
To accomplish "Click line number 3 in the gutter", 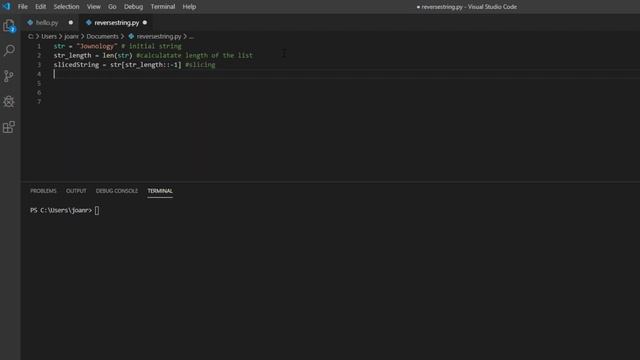I will pyautogui.click(x=39, y=64).
